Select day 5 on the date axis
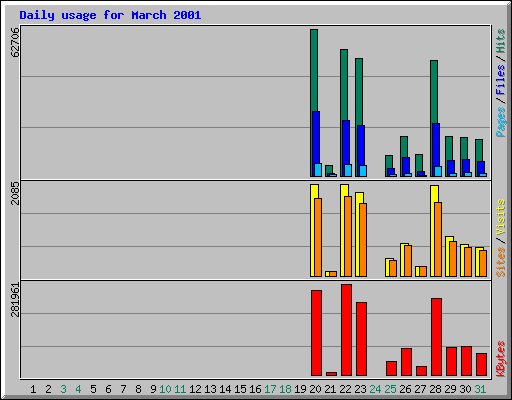Viewport: 512px width, 400px height. (x=93, y=389)
